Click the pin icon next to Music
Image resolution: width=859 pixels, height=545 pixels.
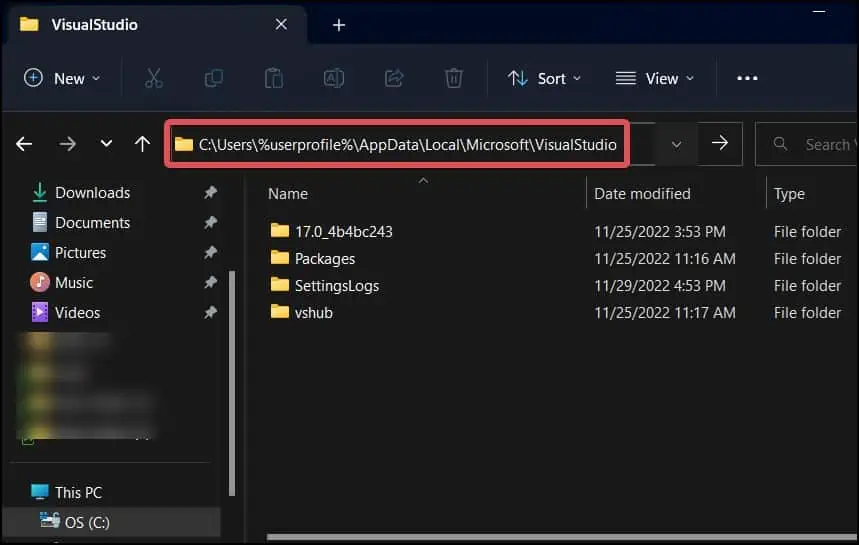coord(210,282)
